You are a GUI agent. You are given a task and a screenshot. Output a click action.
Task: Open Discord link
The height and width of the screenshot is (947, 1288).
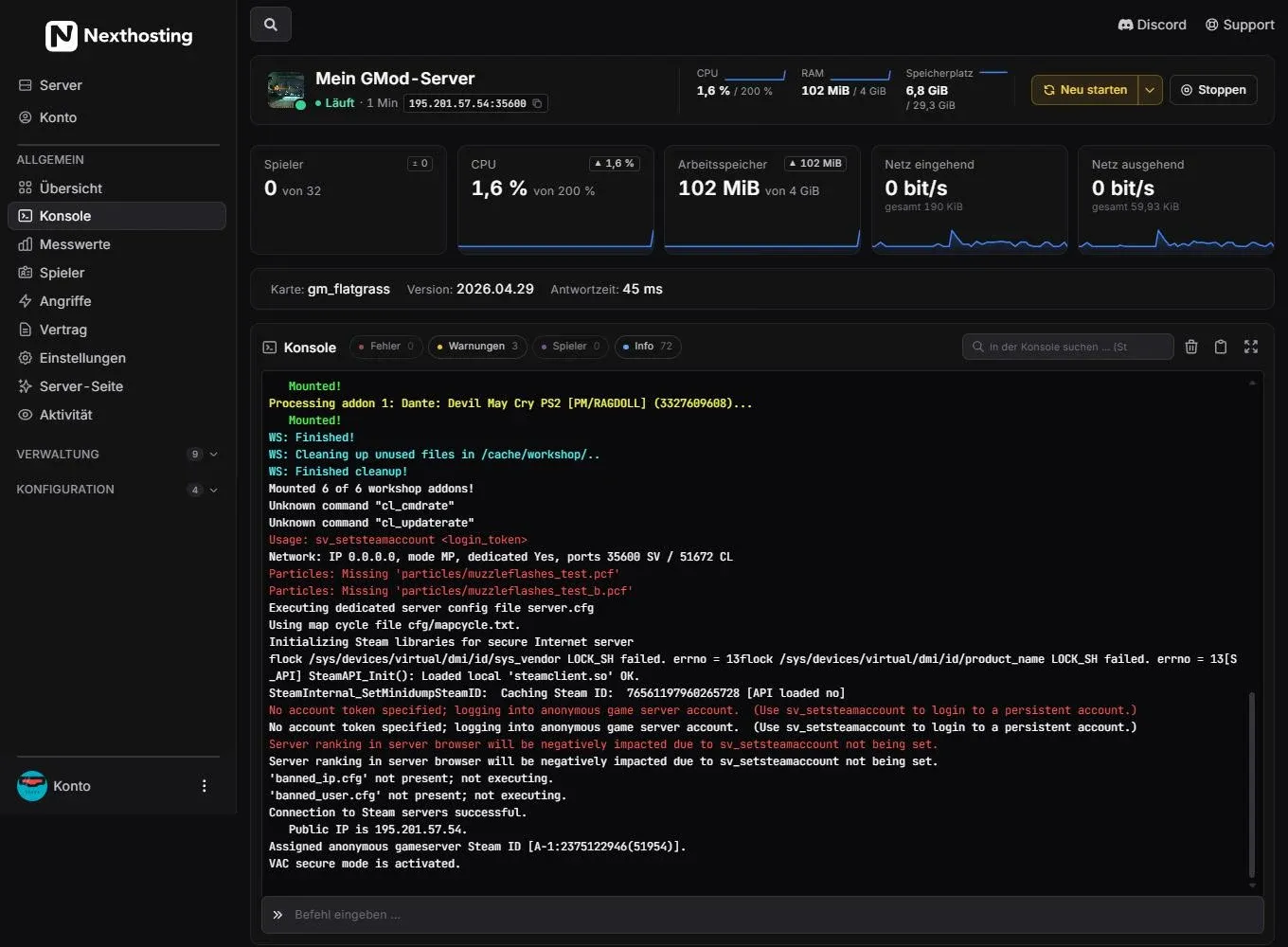1152,25
